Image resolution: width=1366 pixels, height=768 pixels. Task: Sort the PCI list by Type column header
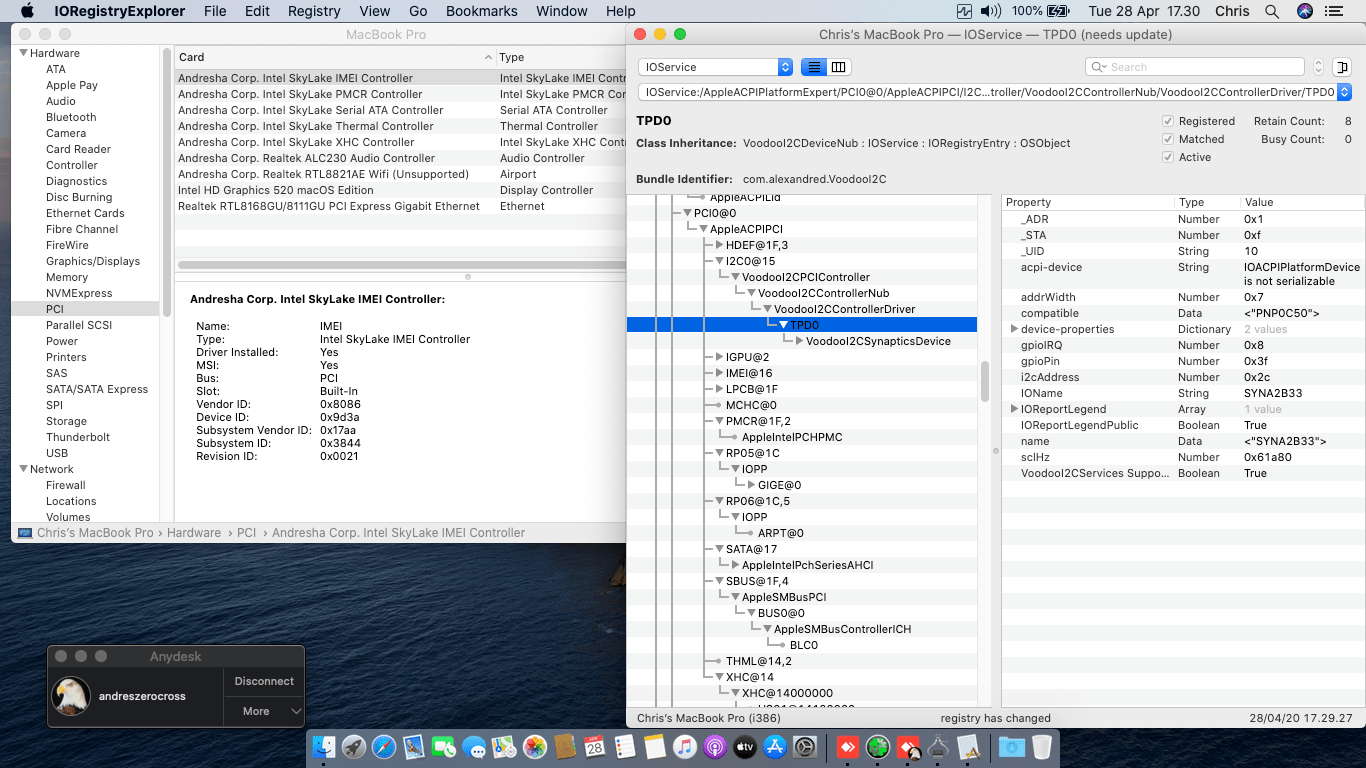click(x=561, y=57)
